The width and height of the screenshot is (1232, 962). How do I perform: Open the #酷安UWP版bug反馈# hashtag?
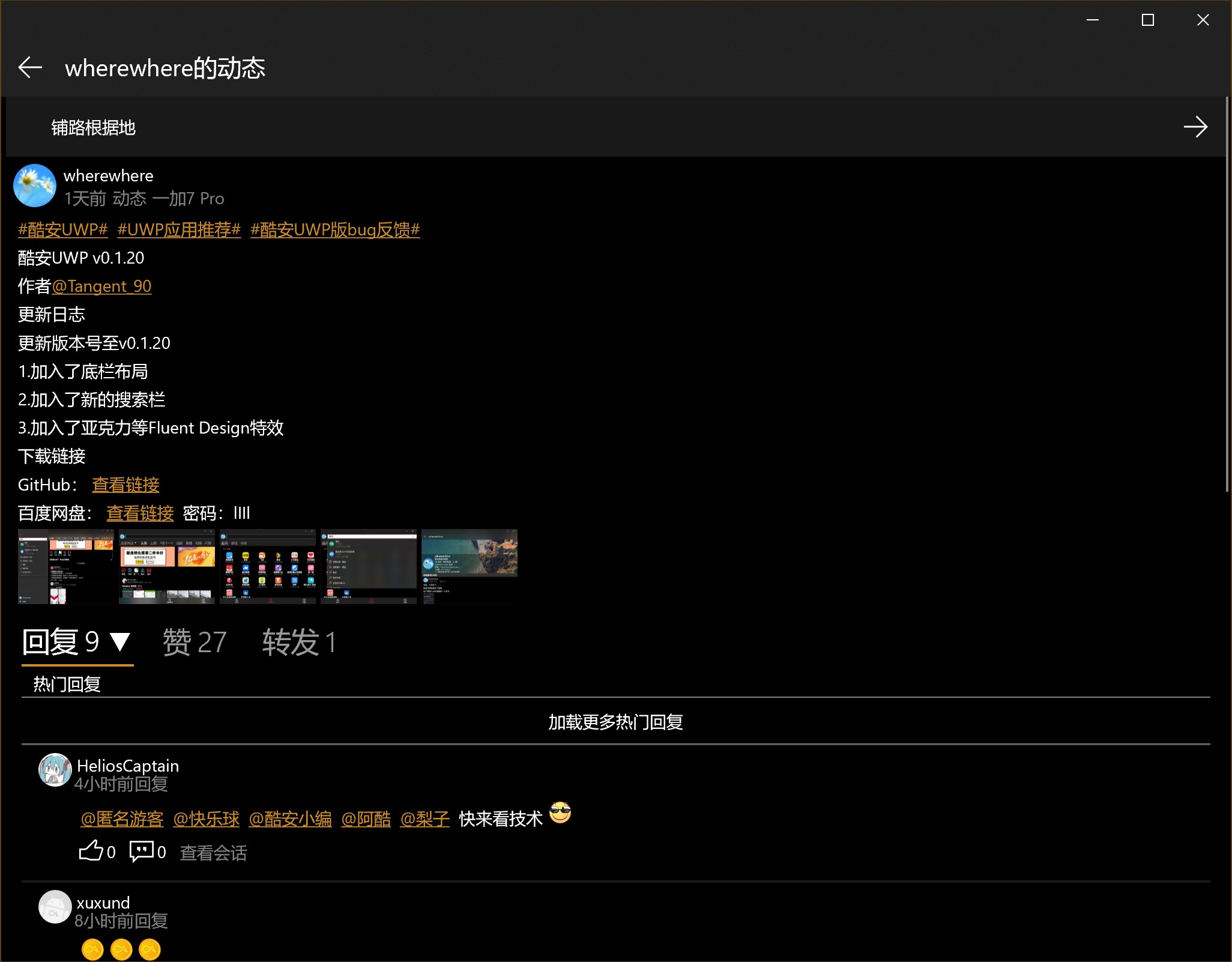[335, 229]
